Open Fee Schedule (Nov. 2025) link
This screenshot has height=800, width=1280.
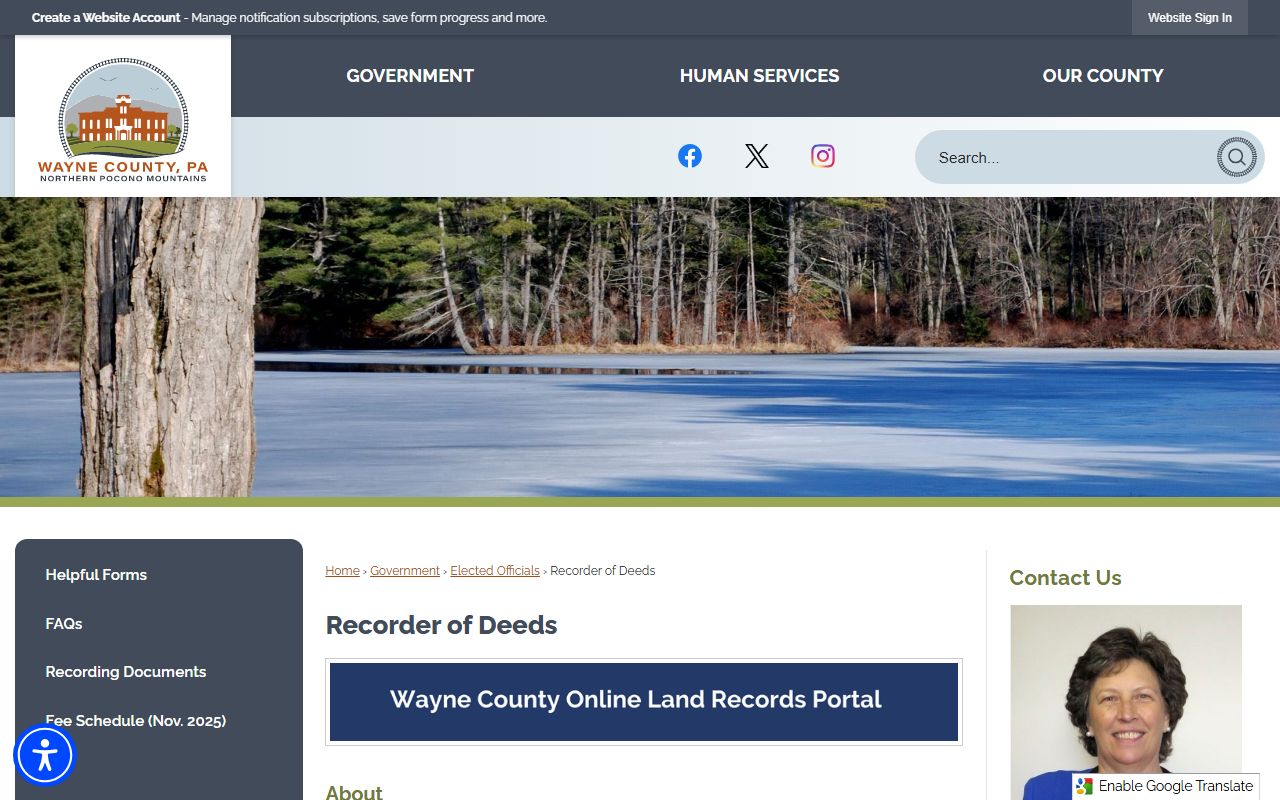tap(136, 721)
